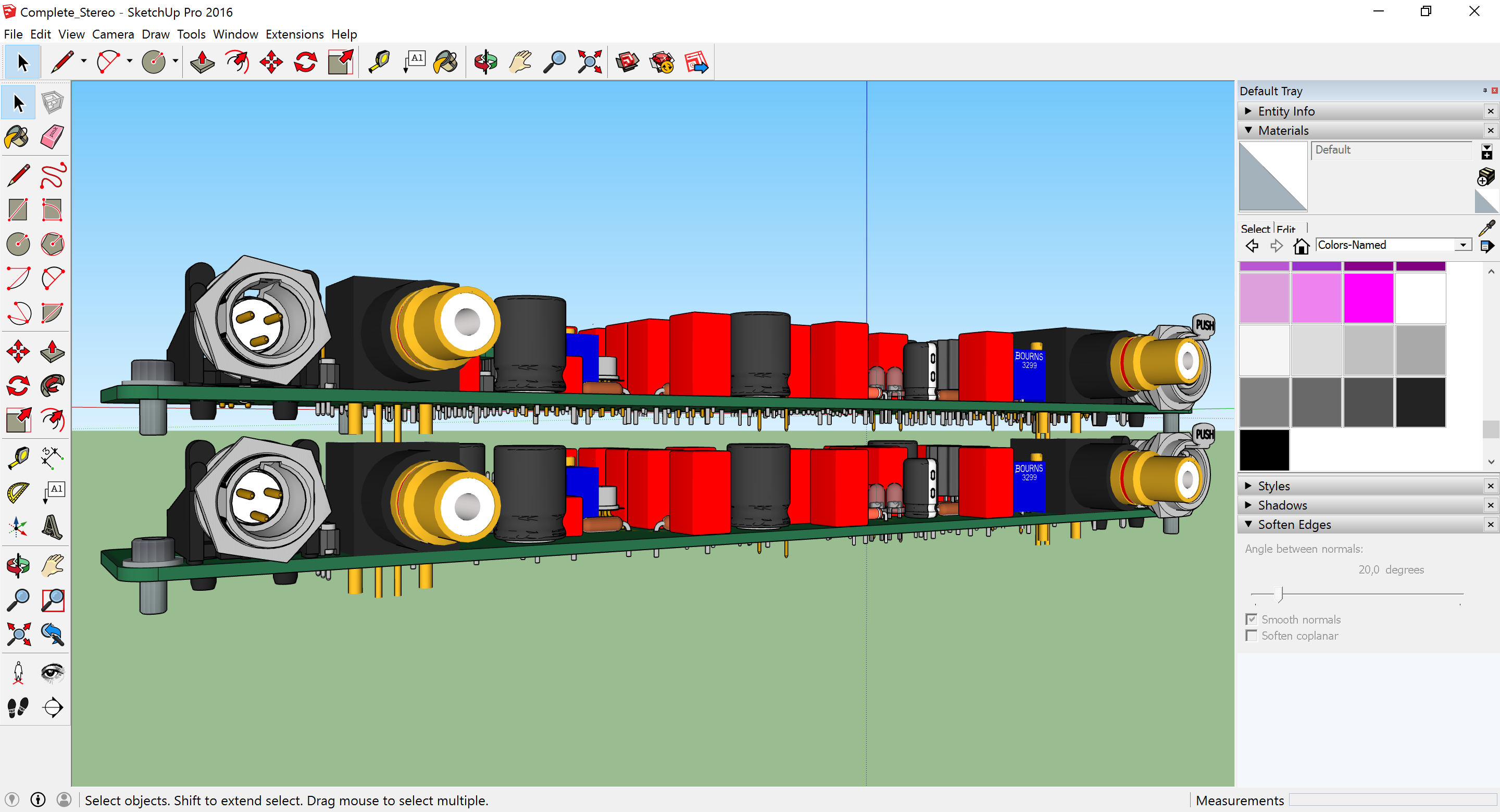Click the Materials home (In Model) button

click(1301, 246)
